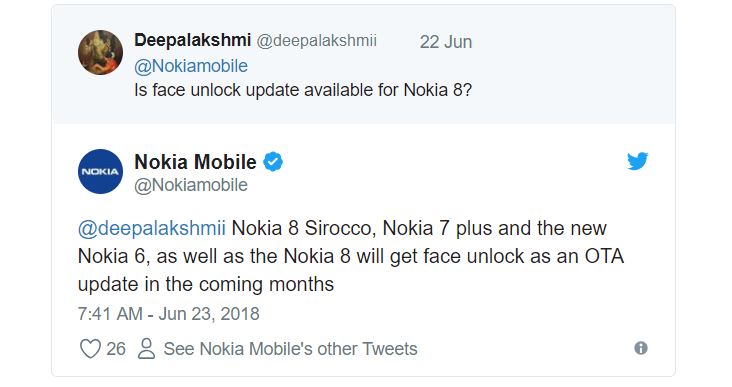The width and height of the screenshot is (732, 387).
Task: Open the 7:41 AM - Jun 23, 2018 timestamp
Action: [x=169, y=314]
